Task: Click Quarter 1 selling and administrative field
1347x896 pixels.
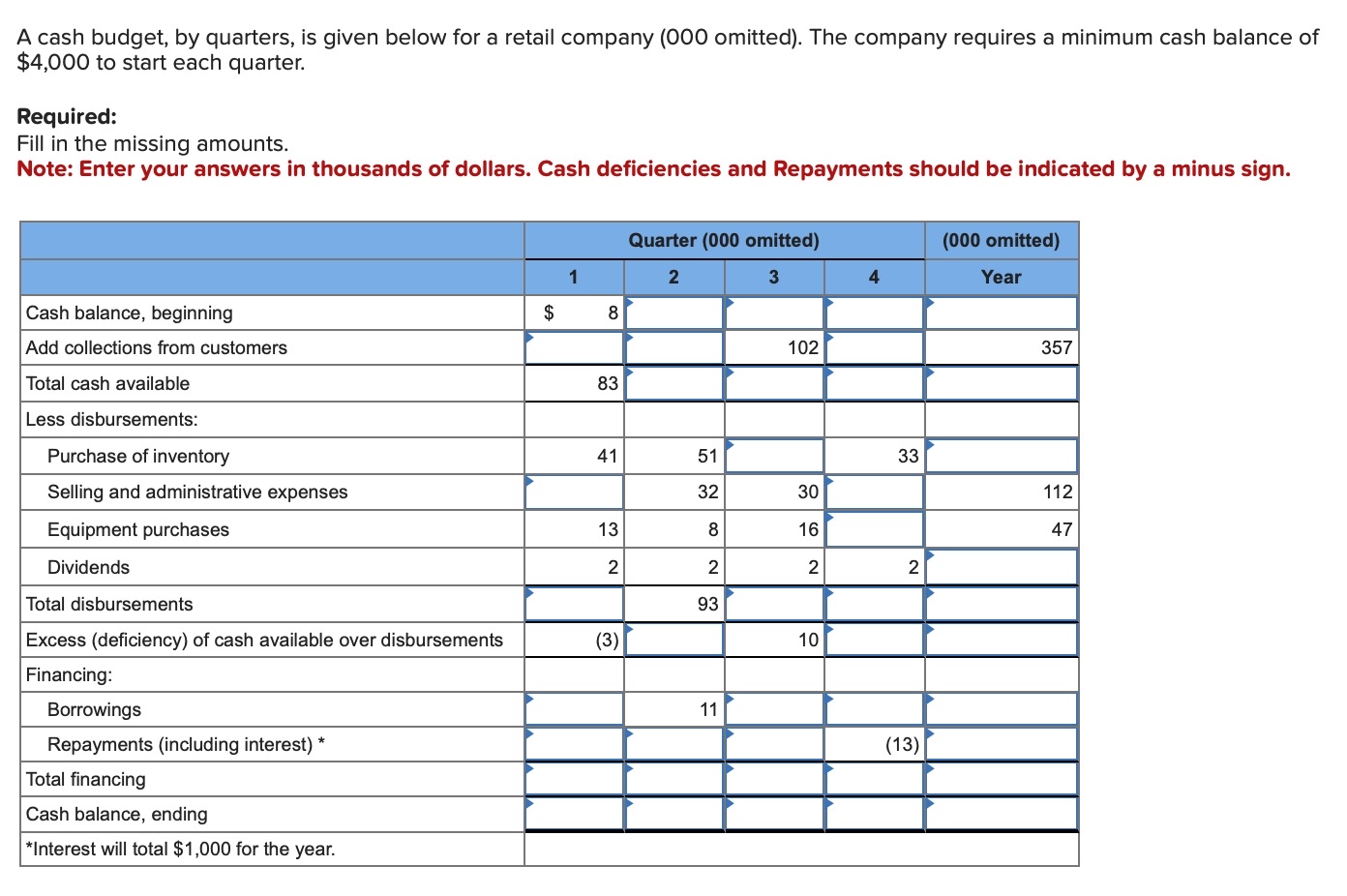Action: coord(575,492)
